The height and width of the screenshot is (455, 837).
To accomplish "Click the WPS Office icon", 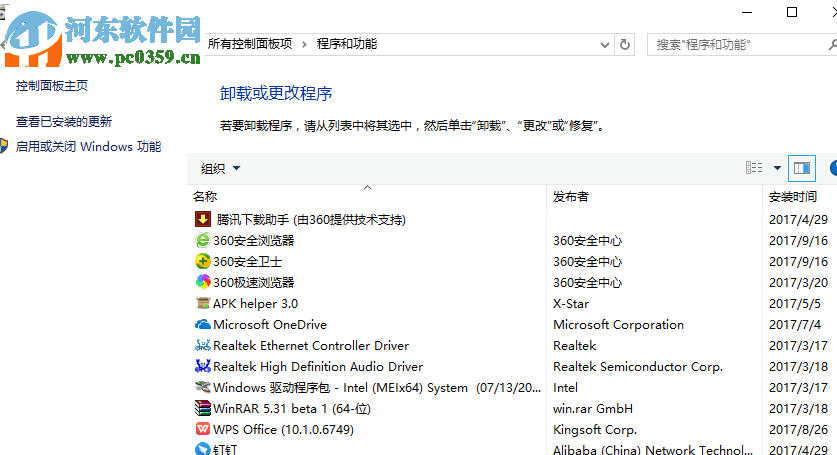I will point(202,429).
